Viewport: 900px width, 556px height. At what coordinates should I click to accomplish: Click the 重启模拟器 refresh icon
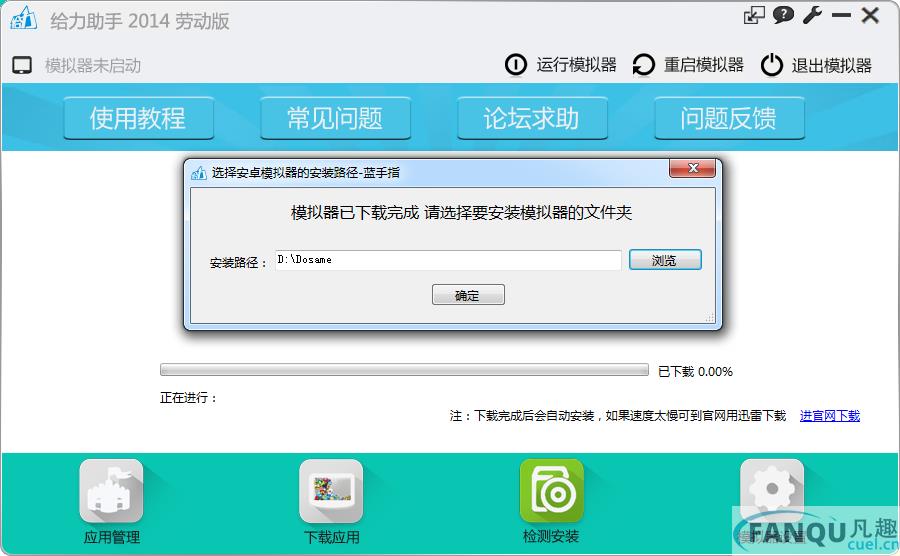coord(643,64)
